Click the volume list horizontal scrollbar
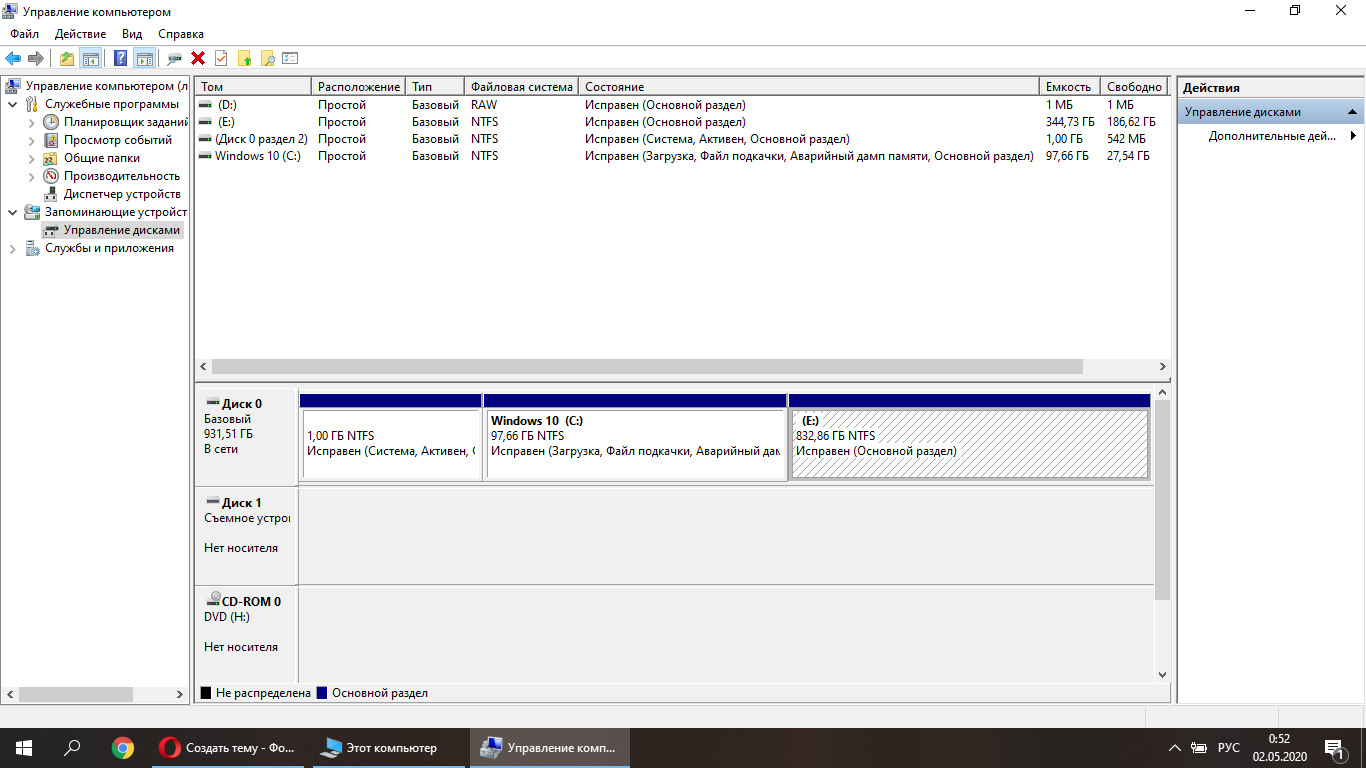Image resolution: width=1366 pixels, height=768 pixels. coord(647,367)
